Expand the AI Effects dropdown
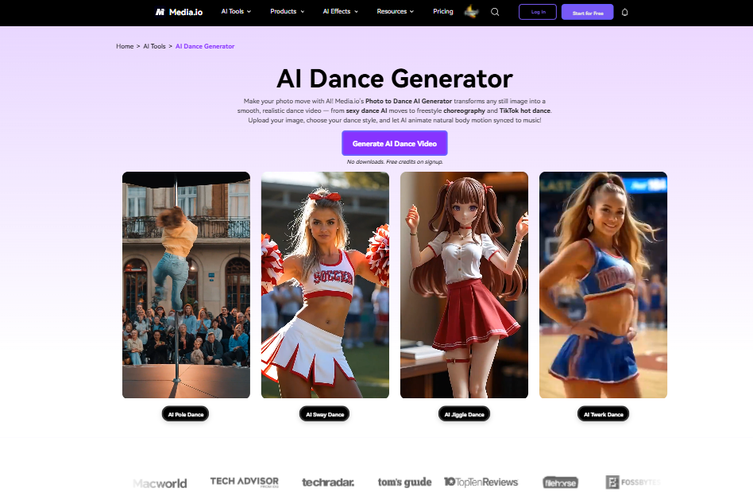Screen dimensions: 753x500 pos(340,12)
